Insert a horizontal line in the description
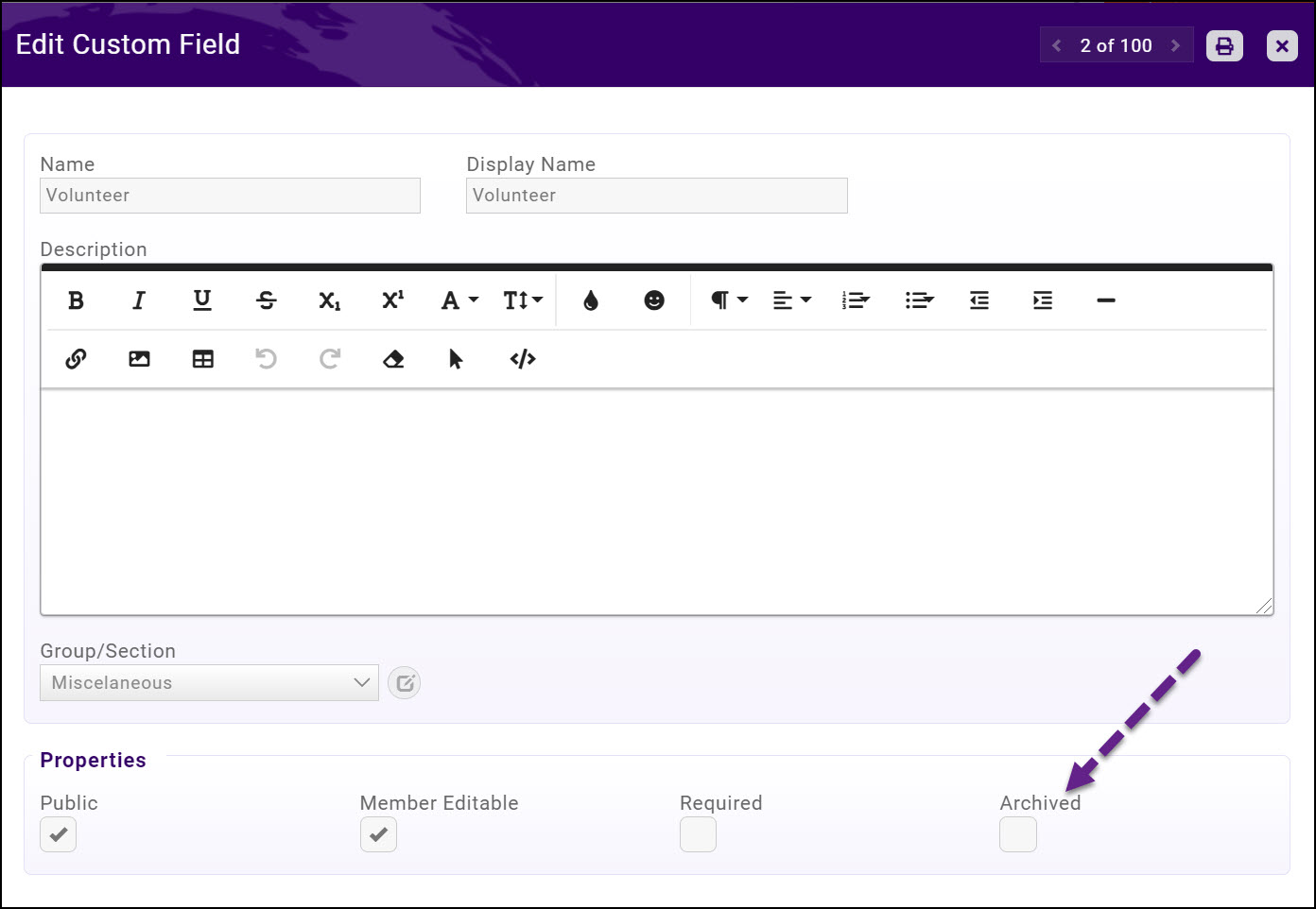The height and width of the screenshot is (909, 1316). [1106, 300]
